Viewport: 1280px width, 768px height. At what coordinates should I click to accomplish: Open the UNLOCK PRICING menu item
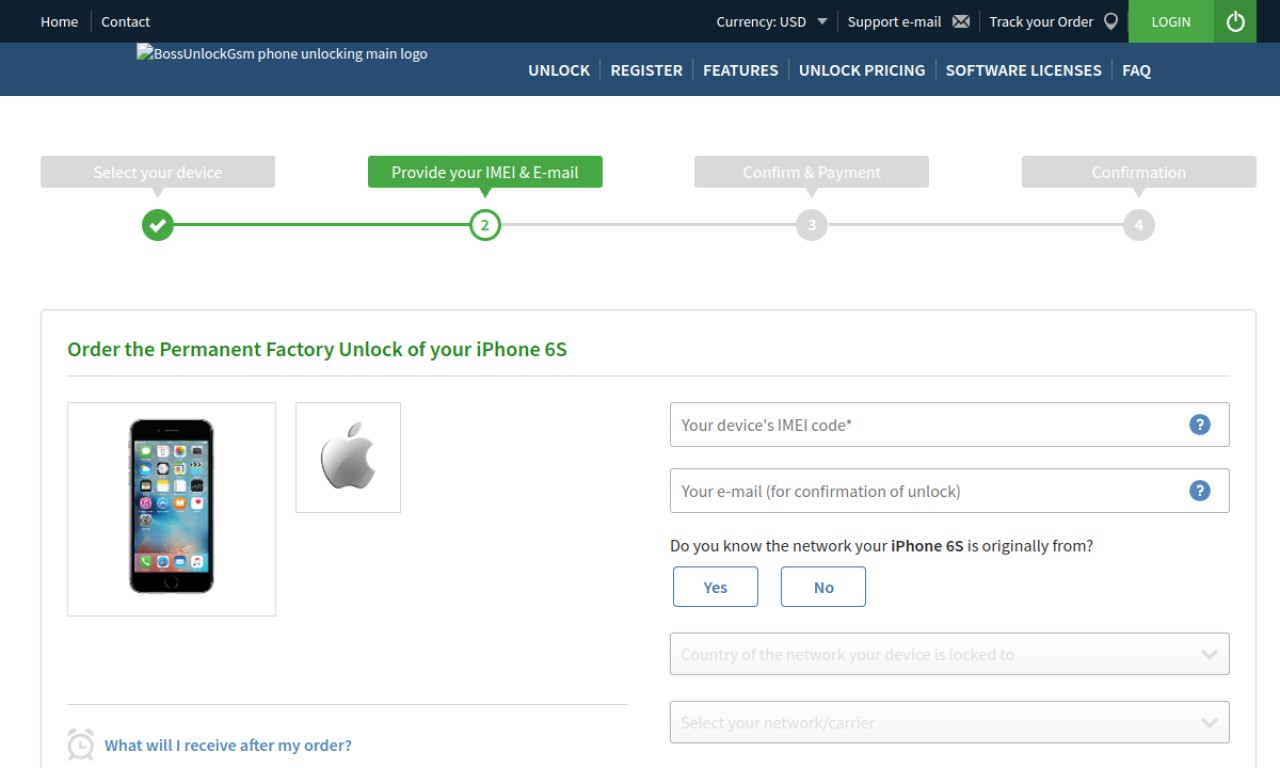pyautogui.click(x=862, y=70)
